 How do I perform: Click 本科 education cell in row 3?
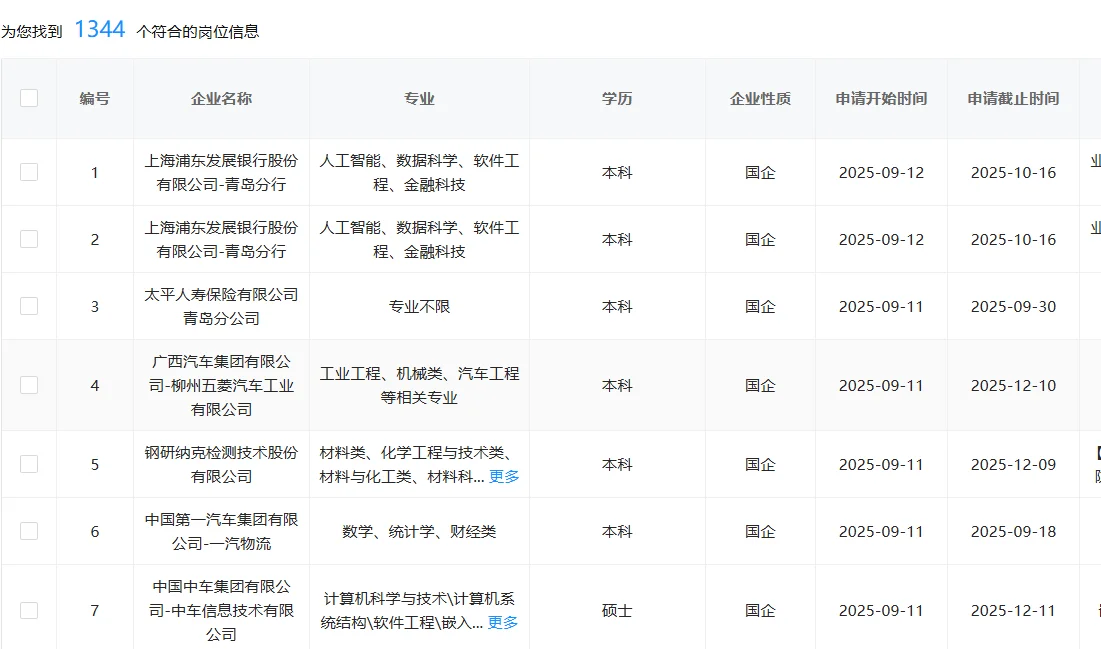[617, 307]
